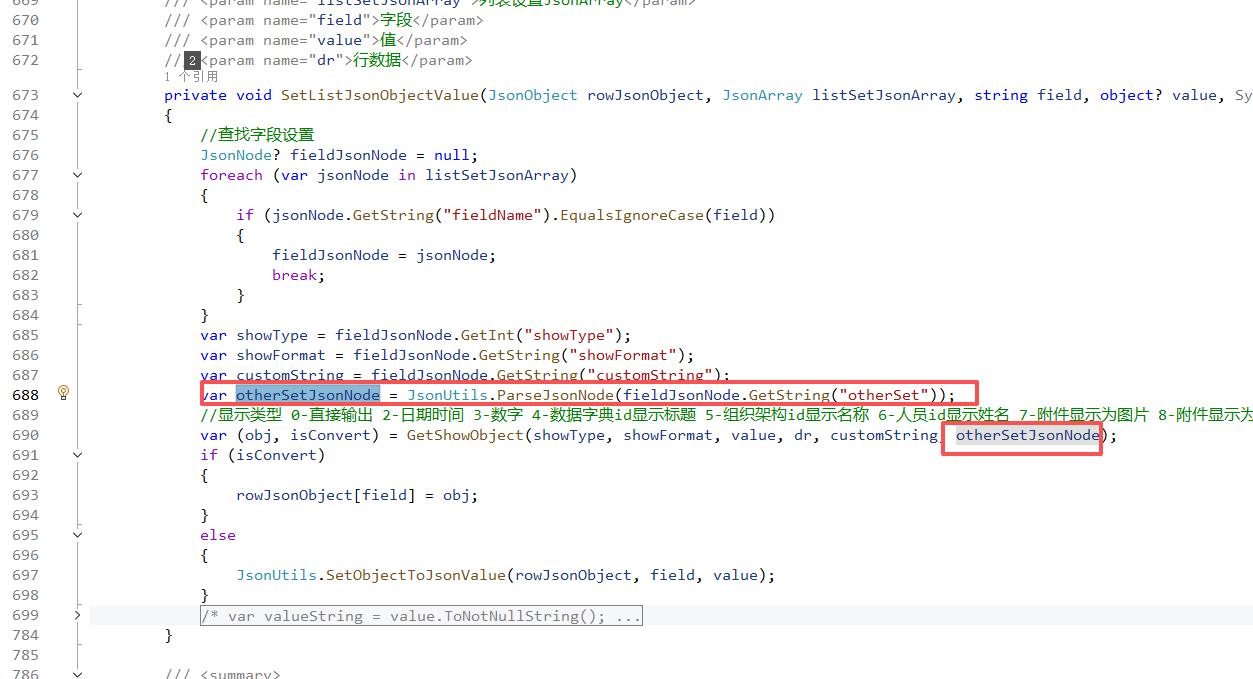Click the SetObjectToJsonValue method call
Viewport: 1253px width, 679px height.
pyautogui.click(x=420, y=575)
